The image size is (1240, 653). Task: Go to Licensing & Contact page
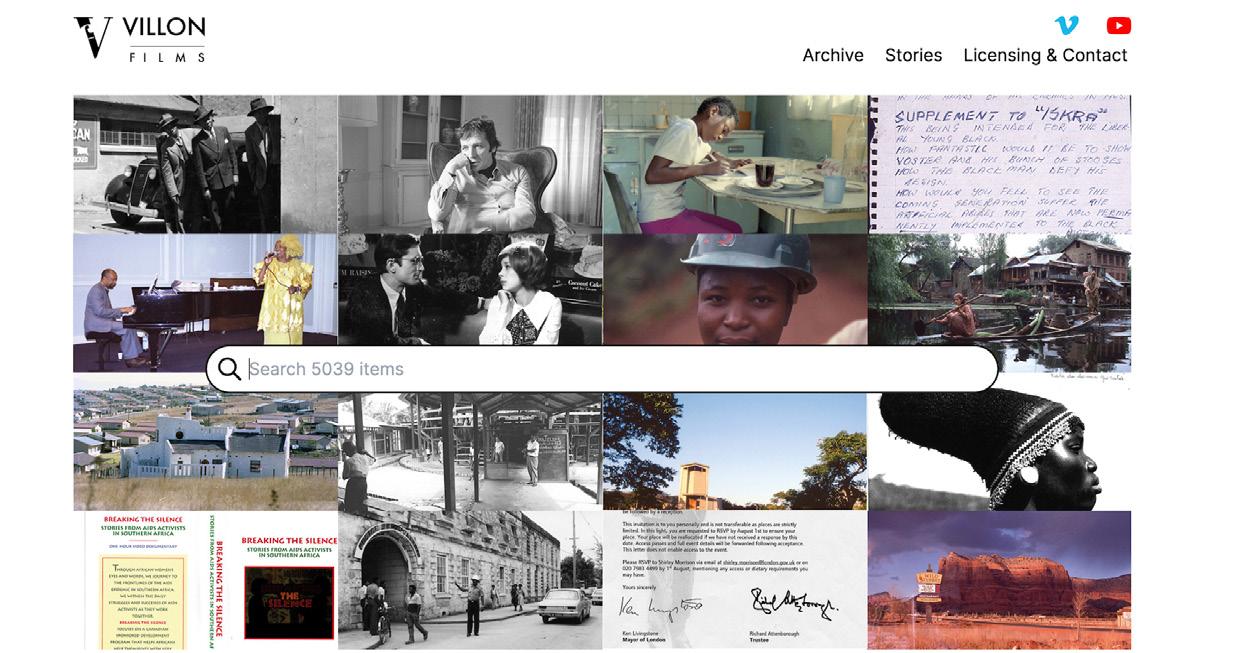(1045, 55)
